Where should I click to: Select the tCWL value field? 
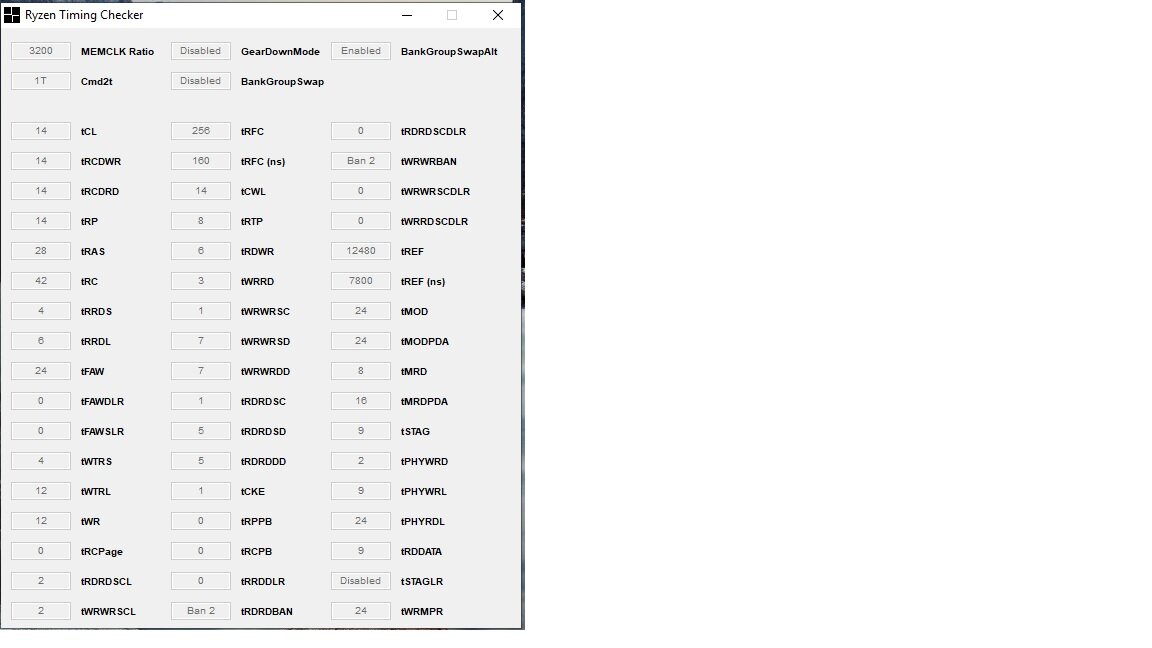point(201,191)
